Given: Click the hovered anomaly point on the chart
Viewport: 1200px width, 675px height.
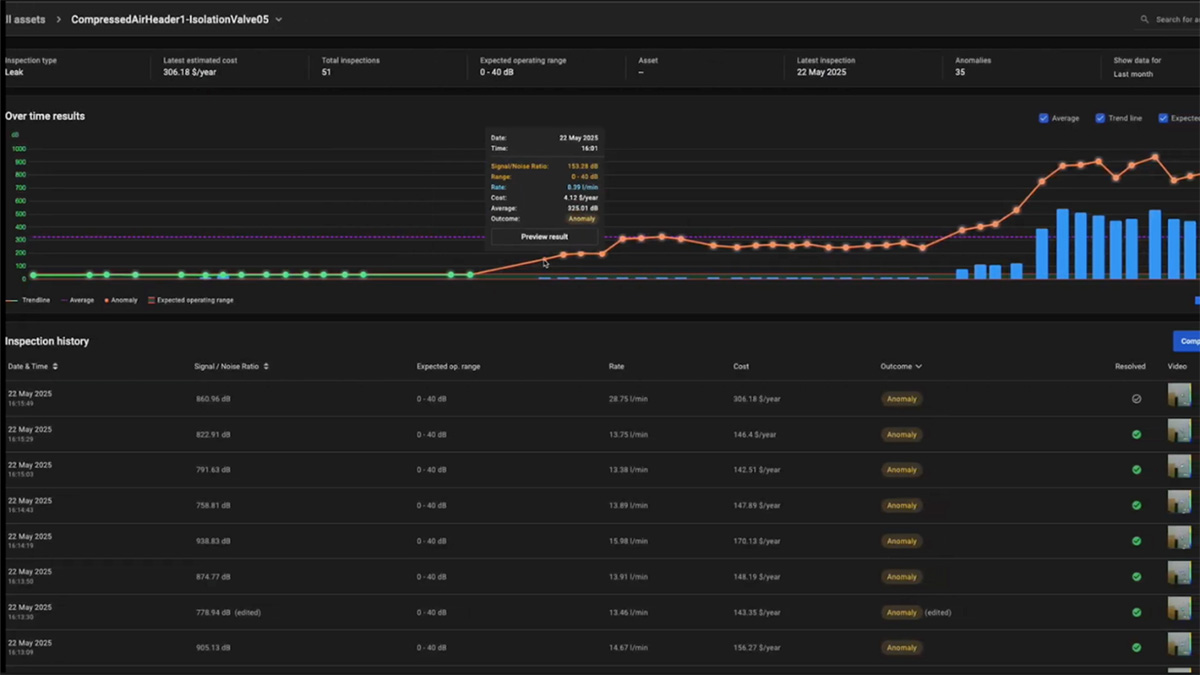Looking at the screenshot, I should [x=545, y=259].
